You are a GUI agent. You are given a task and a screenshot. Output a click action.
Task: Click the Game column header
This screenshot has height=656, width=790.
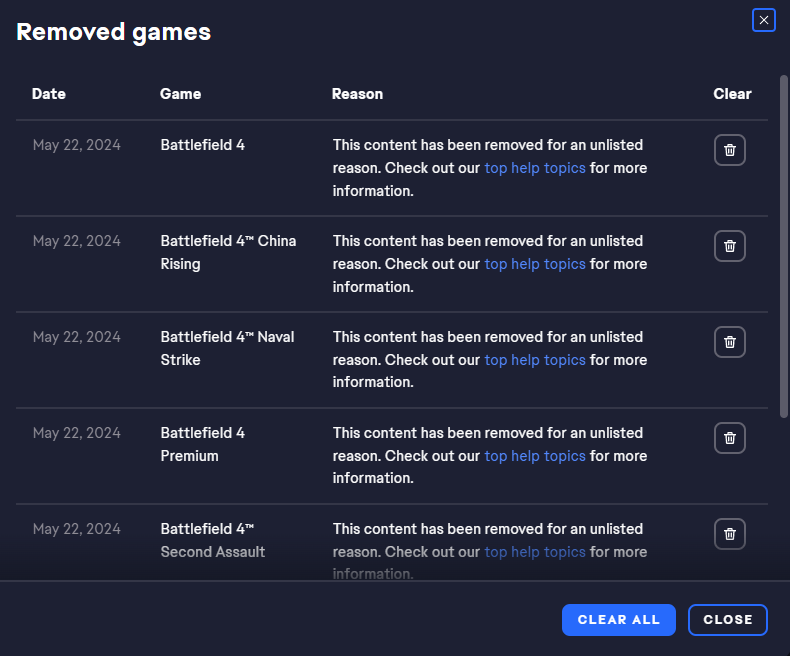point(180,94)
